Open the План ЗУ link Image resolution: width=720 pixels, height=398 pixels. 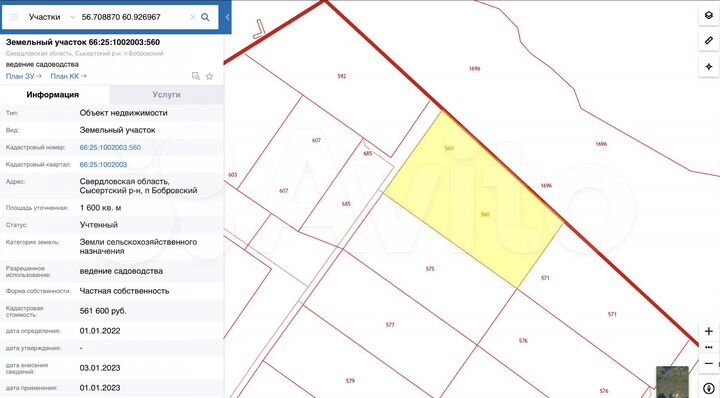(23, 76)
